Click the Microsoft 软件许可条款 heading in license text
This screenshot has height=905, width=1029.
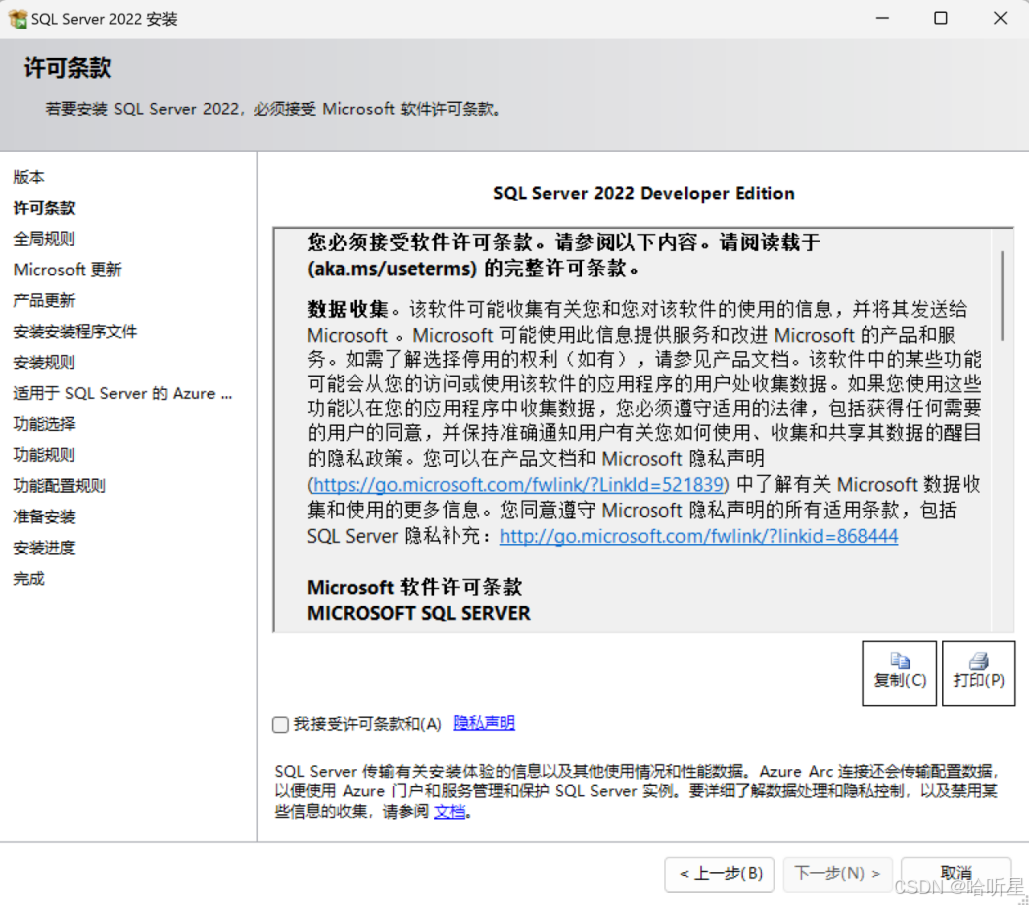(x=414, y=587)
